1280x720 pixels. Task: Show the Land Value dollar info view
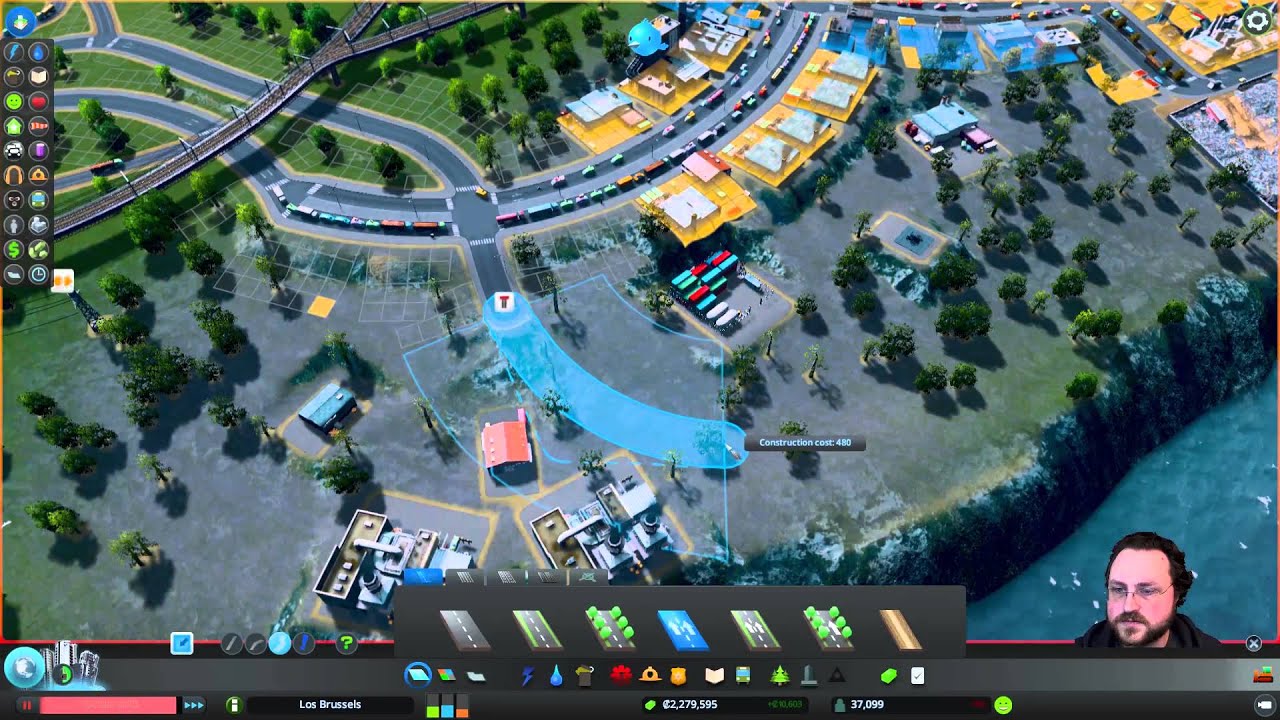tap(13, 250)
